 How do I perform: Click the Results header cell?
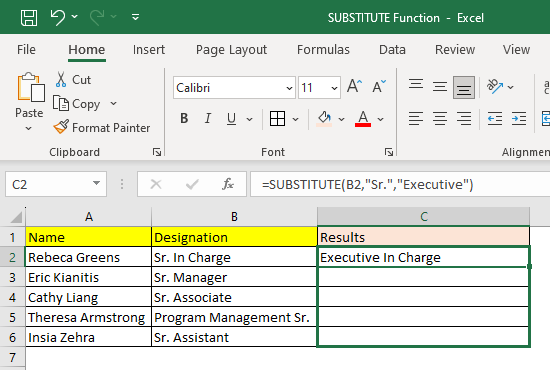(x=423, y=237)
